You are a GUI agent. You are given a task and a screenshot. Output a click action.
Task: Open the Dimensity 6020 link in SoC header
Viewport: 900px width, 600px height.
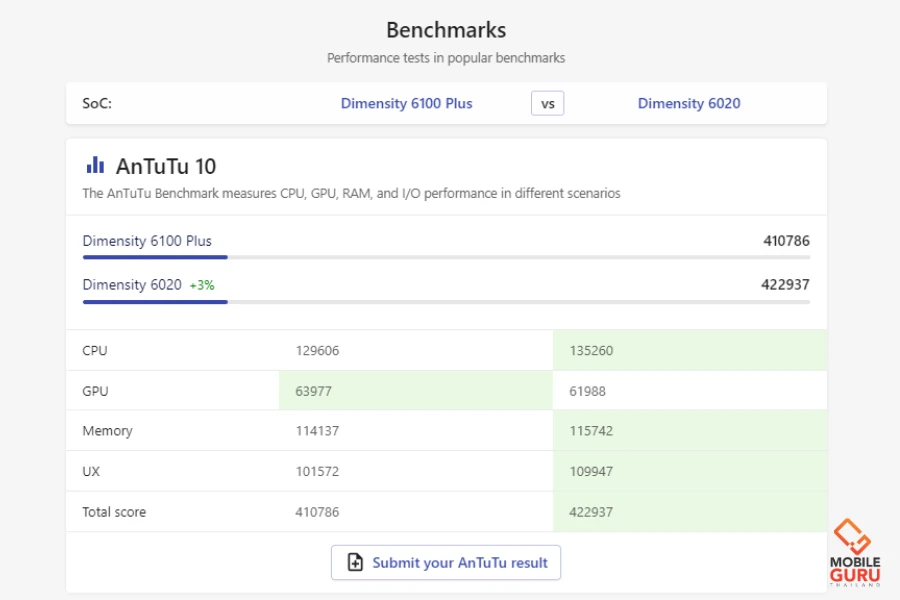[689, 104]
